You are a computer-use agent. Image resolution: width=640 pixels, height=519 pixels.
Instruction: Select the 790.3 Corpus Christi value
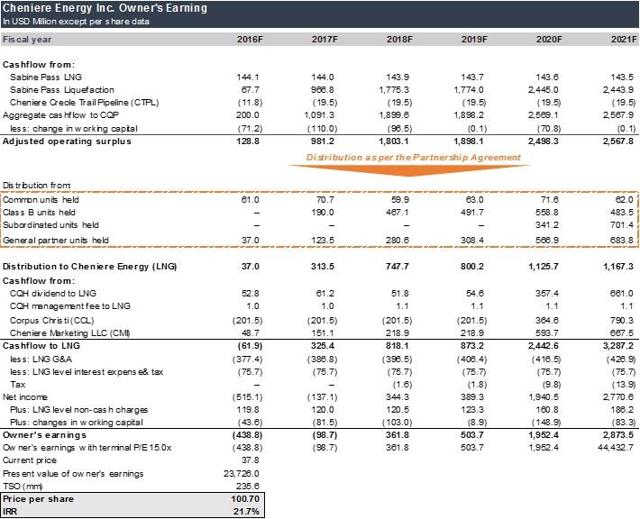coord(622,321)
